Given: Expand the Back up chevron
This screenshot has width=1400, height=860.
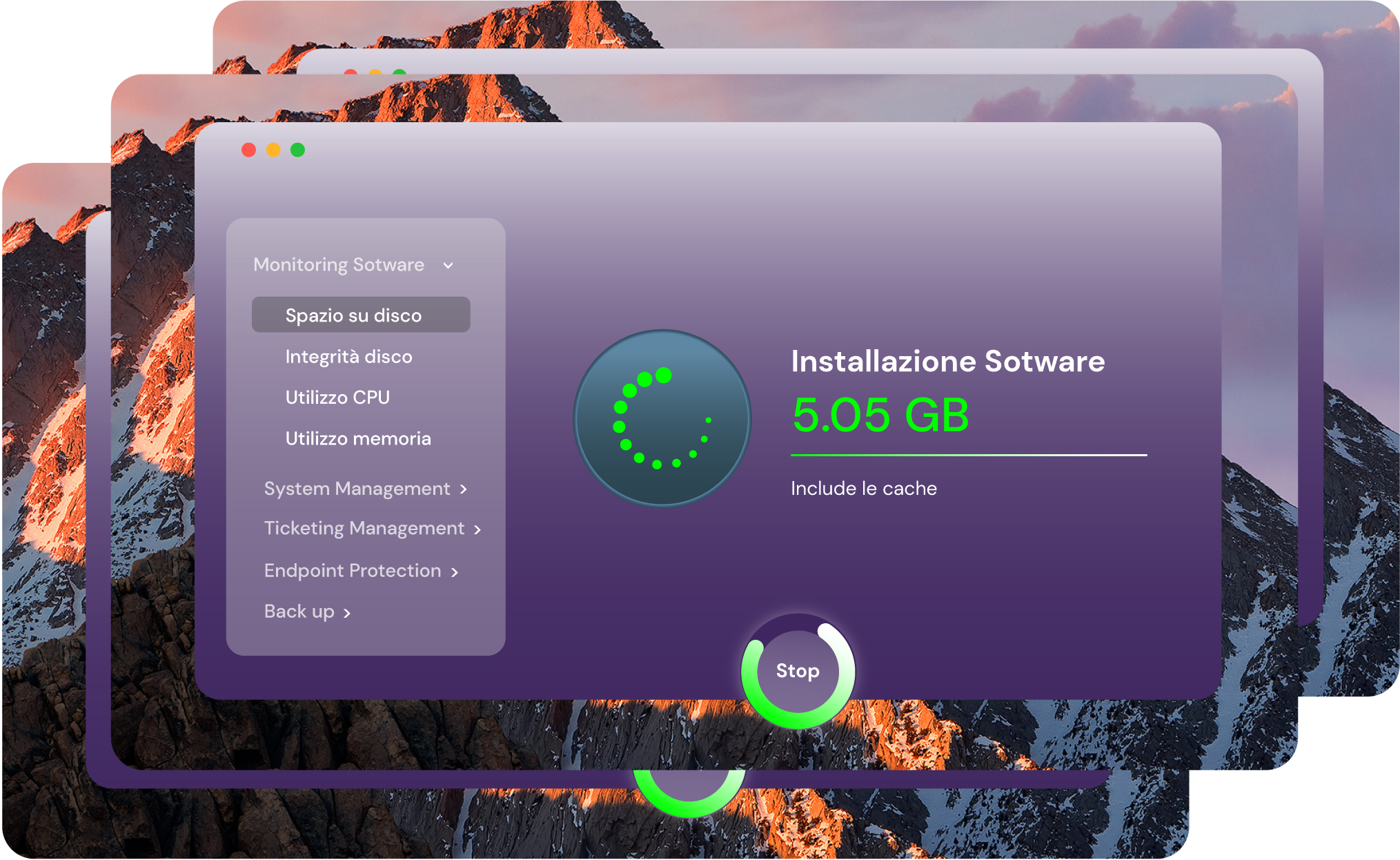Looking at the screenshot, I should (347, 613).
